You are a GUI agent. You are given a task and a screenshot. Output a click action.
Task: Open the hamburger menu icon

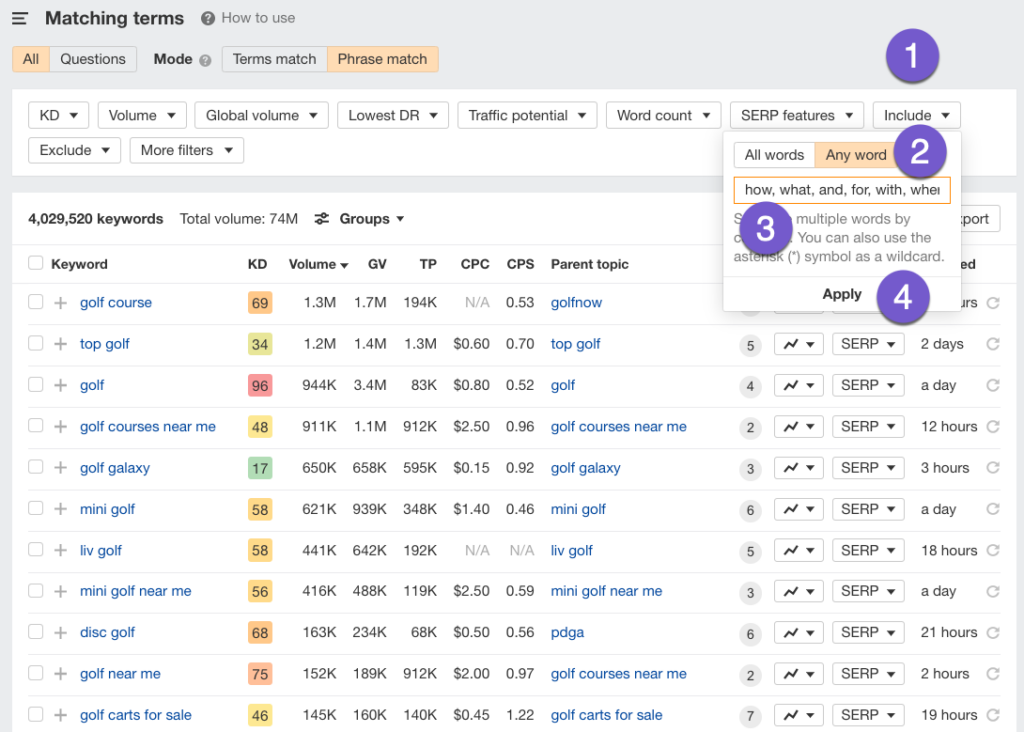pyautogui.click(x=20, y=18)
